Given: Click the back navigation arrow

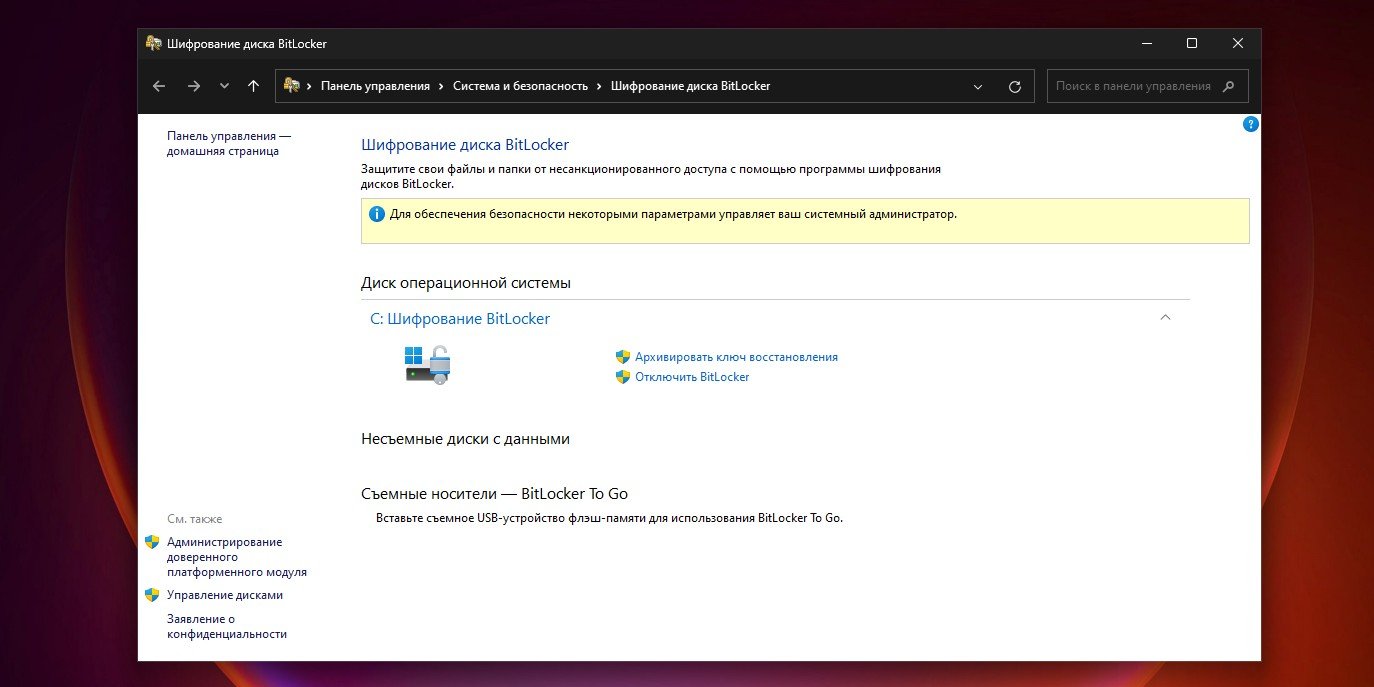Looking at the screenshot, I should 158,86.
